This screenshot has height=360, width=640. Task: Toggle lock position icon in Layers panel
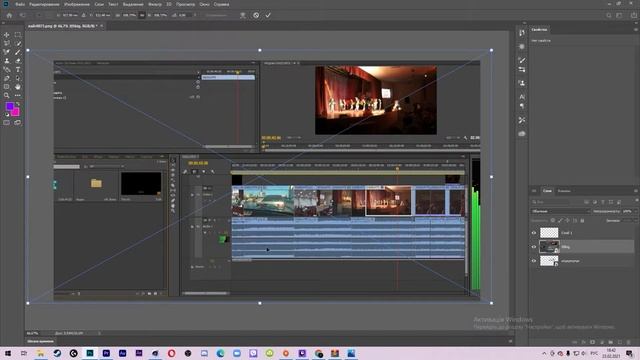click(567, 220)
